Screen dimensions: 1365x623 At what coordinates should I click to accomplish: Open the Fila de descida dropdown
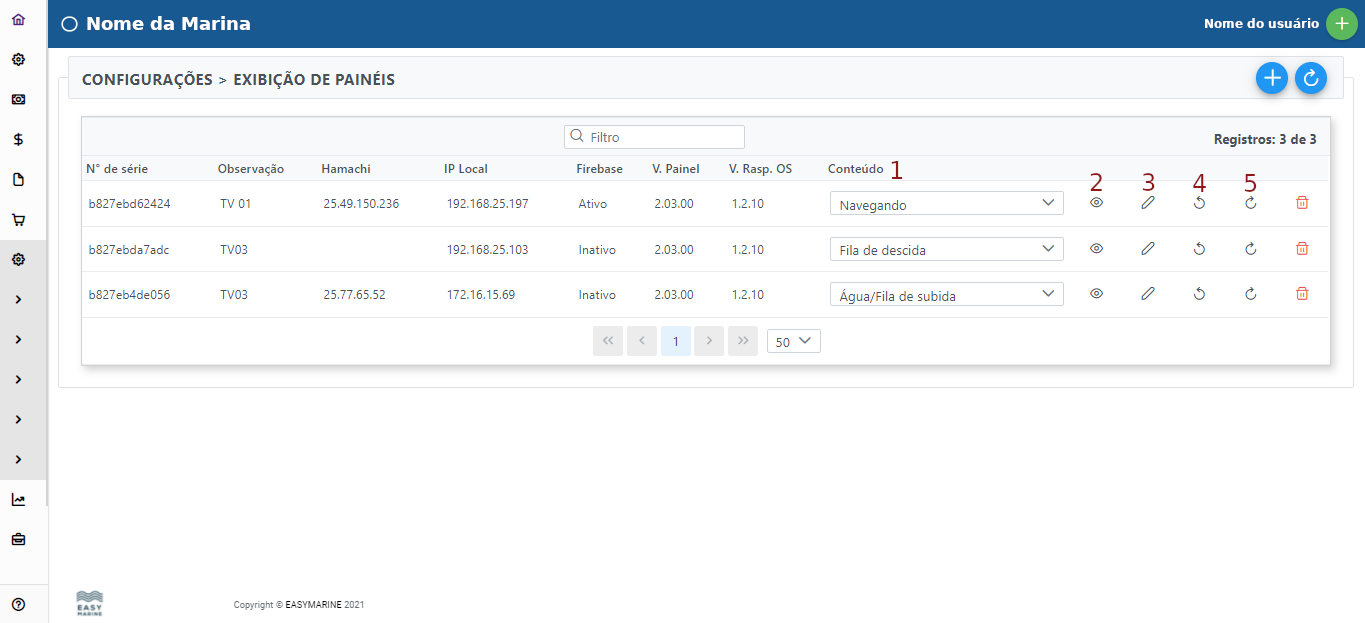[x=946, y=249]
